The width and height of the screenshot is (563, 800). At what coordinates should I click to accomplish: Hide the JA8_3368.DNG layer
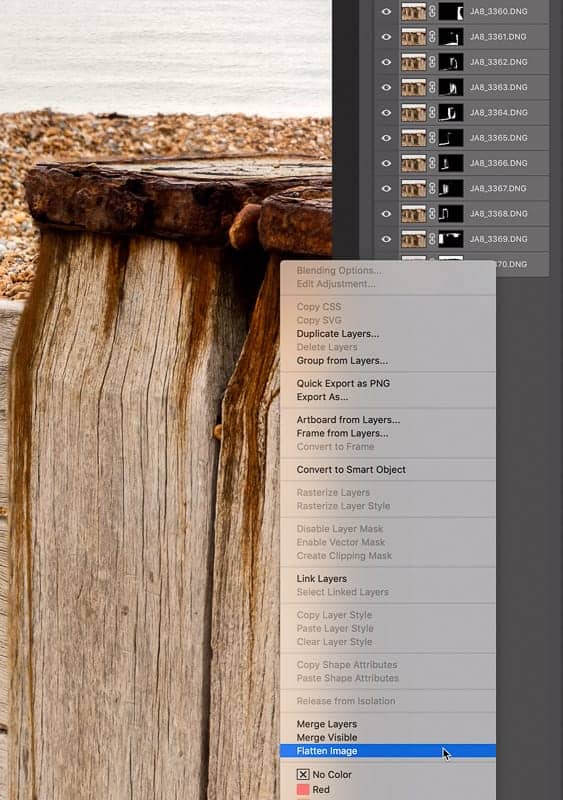(386, 214)
